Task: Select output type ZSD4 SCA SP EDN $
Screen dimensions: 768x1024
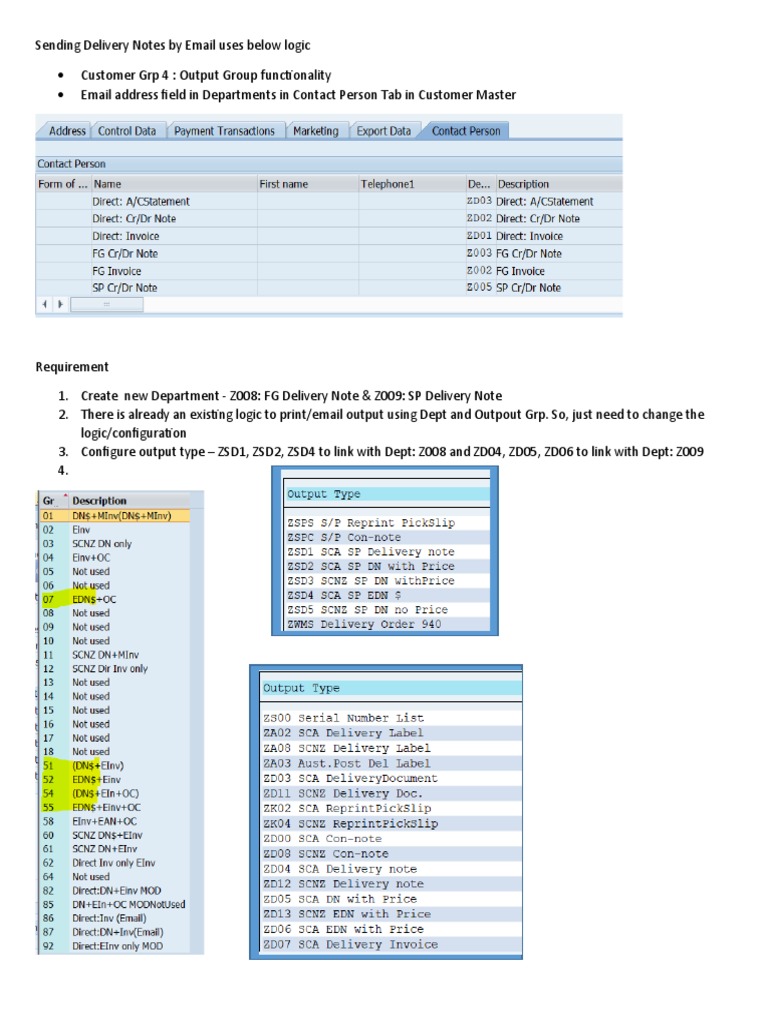Action: tap(387, 595)
